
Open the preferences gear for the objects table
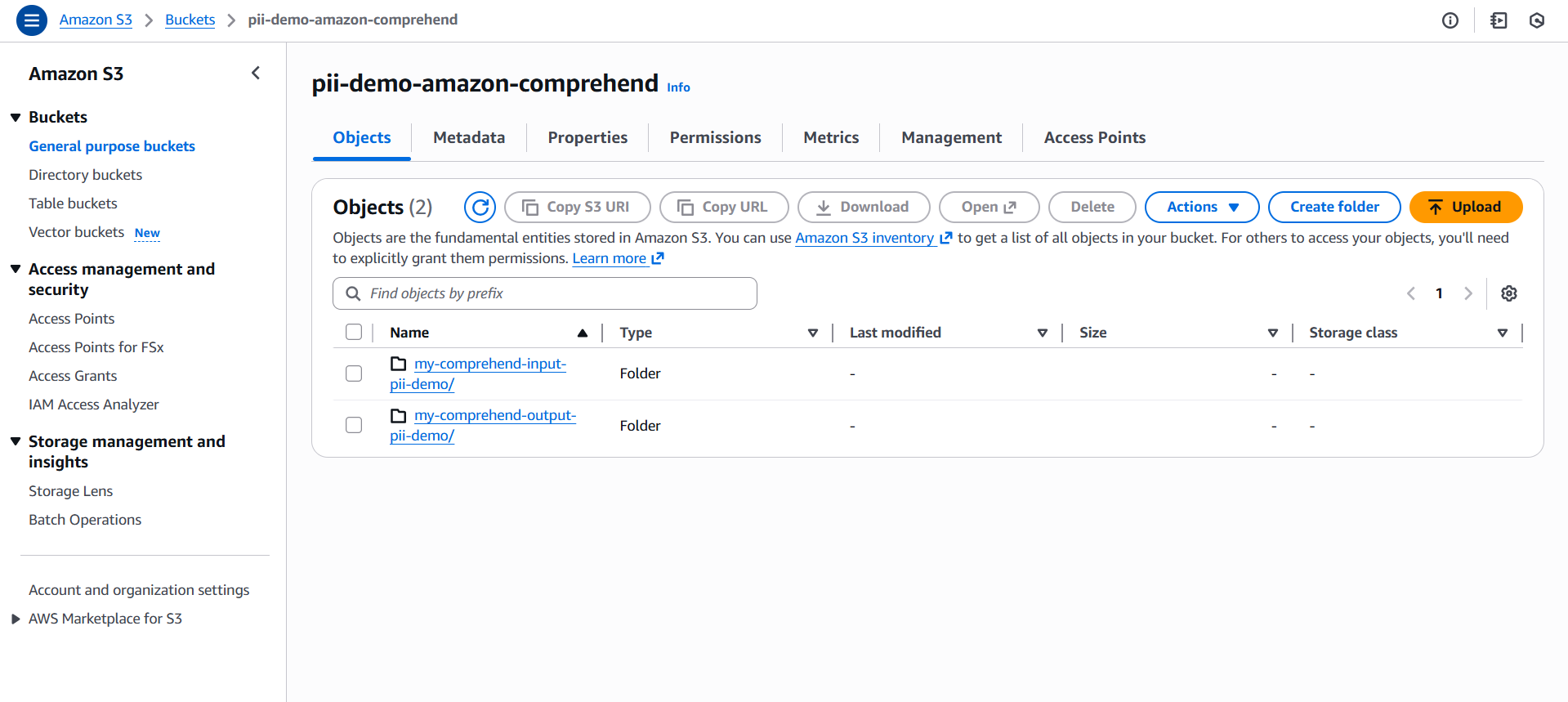click(x=1509, y=293)
